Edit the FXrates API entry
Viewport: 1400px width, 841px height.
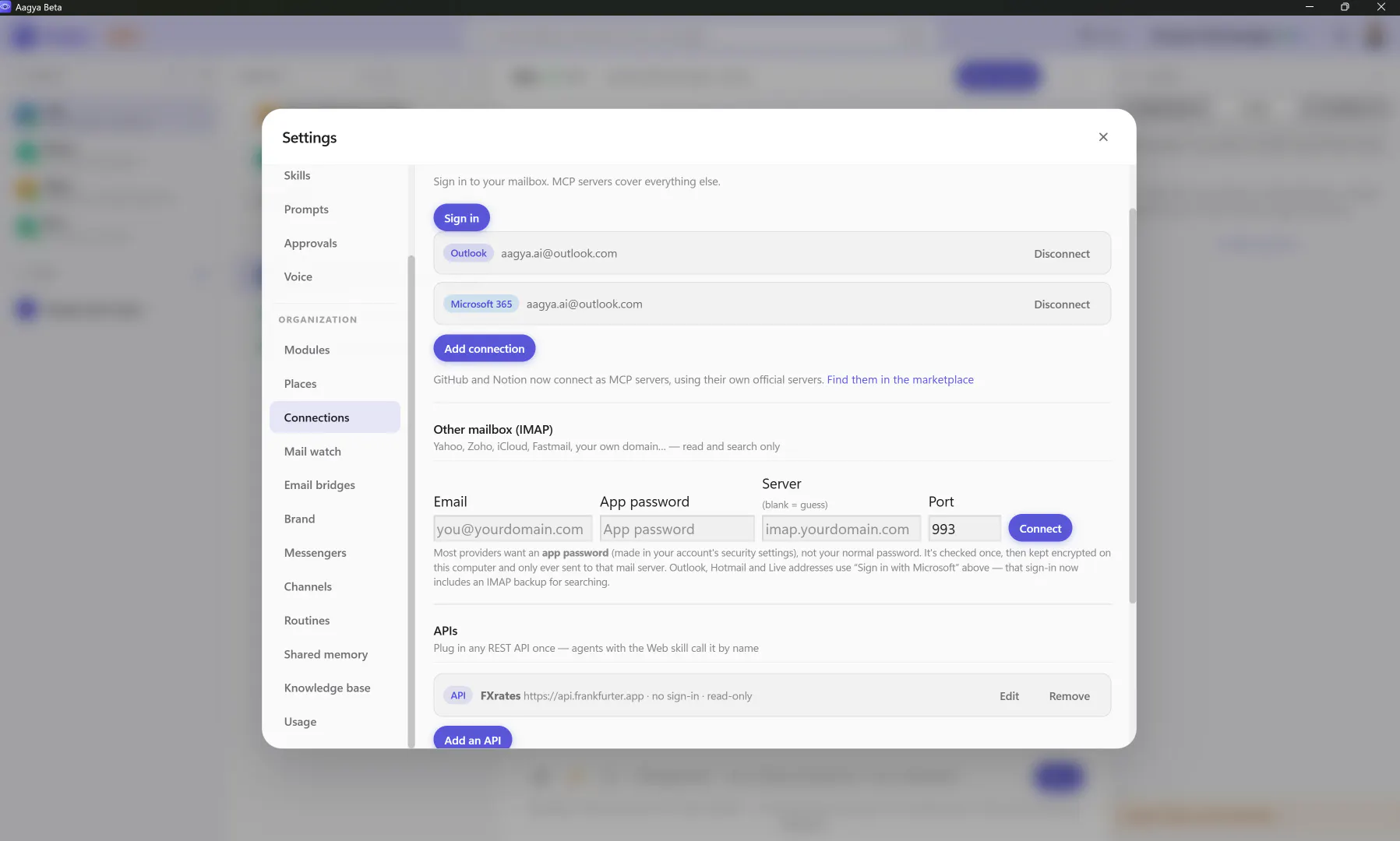point(1009,696)
